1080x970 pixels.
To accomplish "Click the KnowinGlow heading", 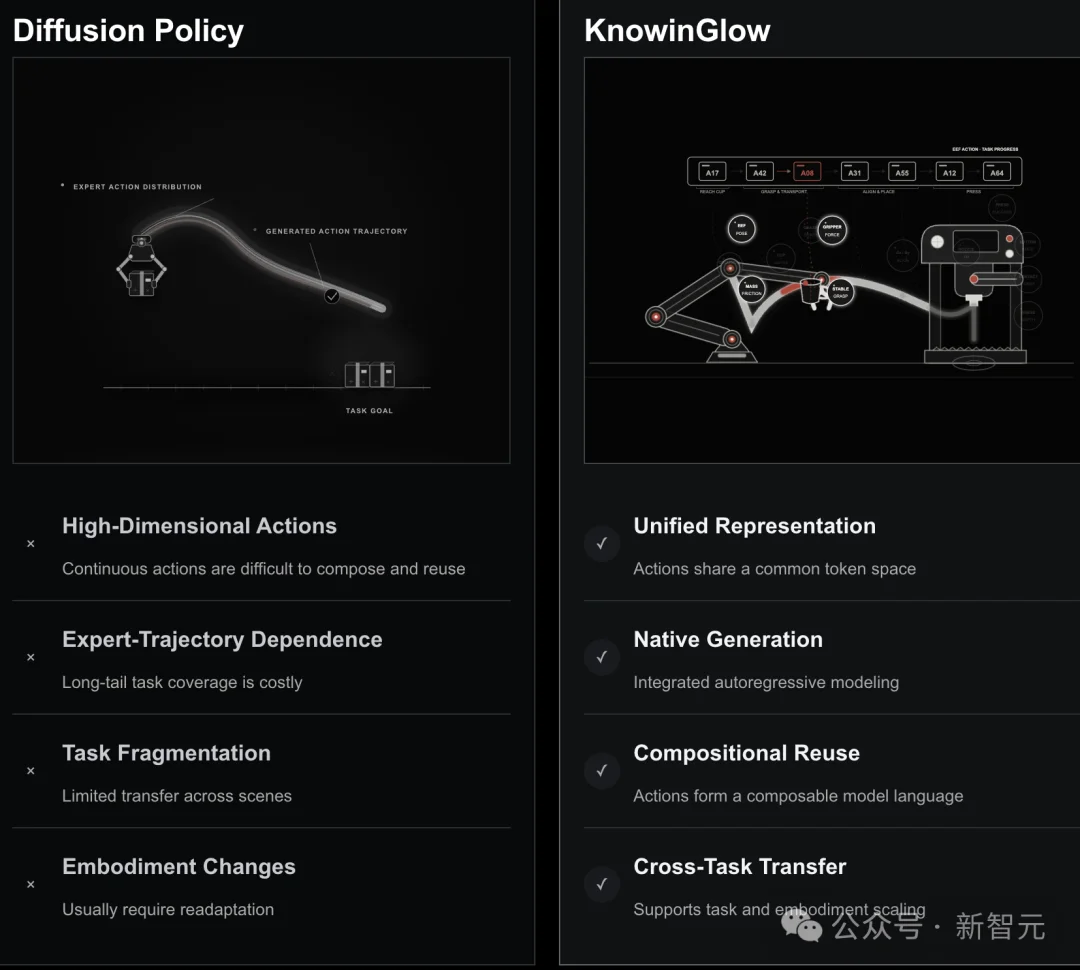I will coord(677,31).
